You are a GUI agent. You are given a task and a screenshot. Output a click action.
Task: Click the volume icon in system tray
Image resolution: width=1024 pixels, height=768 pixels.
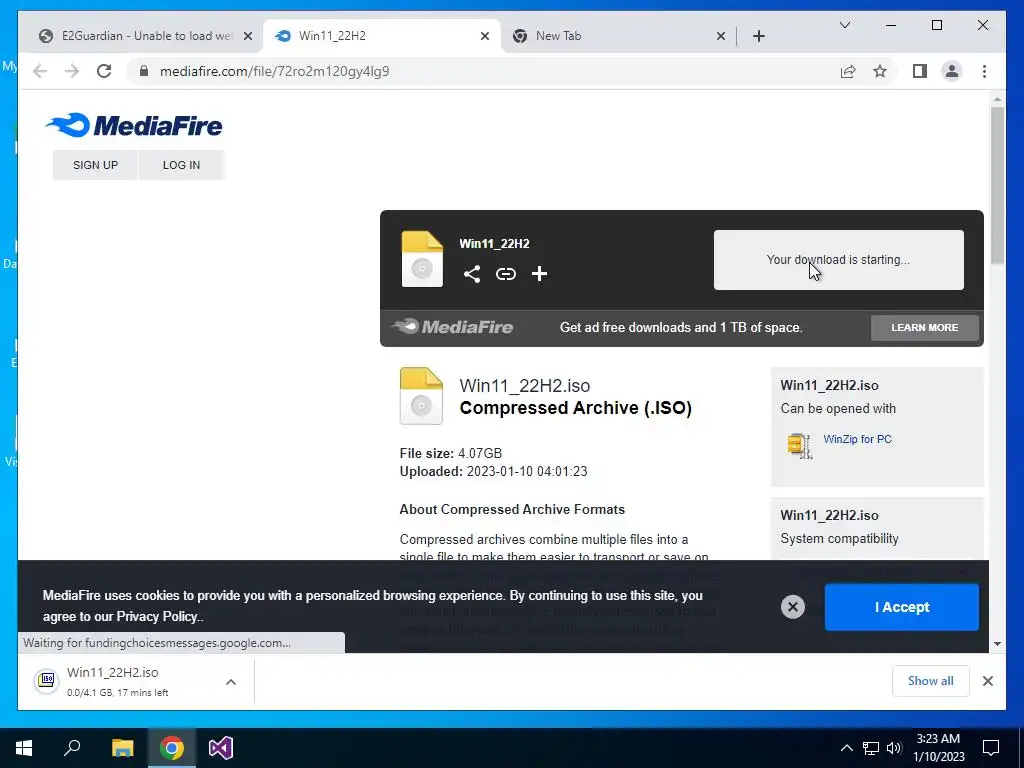pyautogui.click(x=894, y=748)
